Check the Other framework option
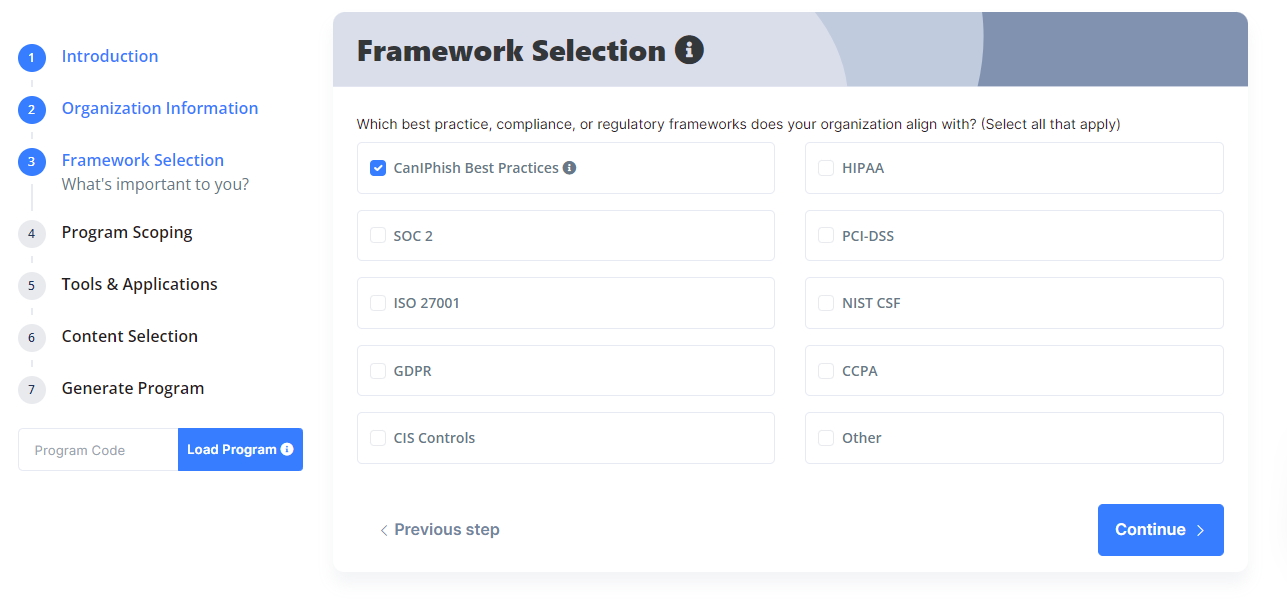This screenshot has height=603, width=1287. (826, 438)
